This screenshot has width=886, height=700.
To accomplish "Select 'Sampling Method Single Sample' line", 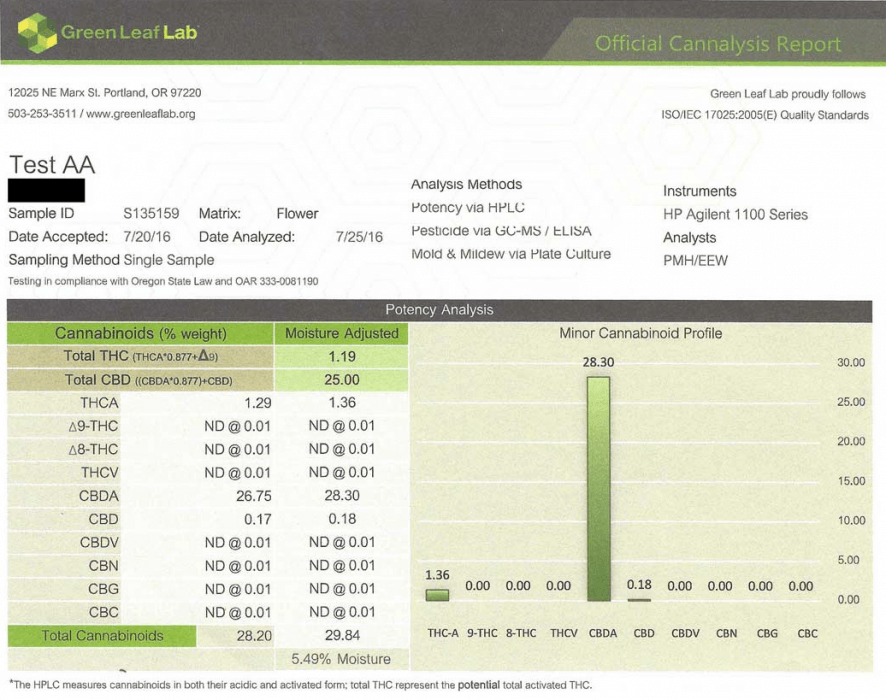I will pyautogui.click(x=111, y=260).
